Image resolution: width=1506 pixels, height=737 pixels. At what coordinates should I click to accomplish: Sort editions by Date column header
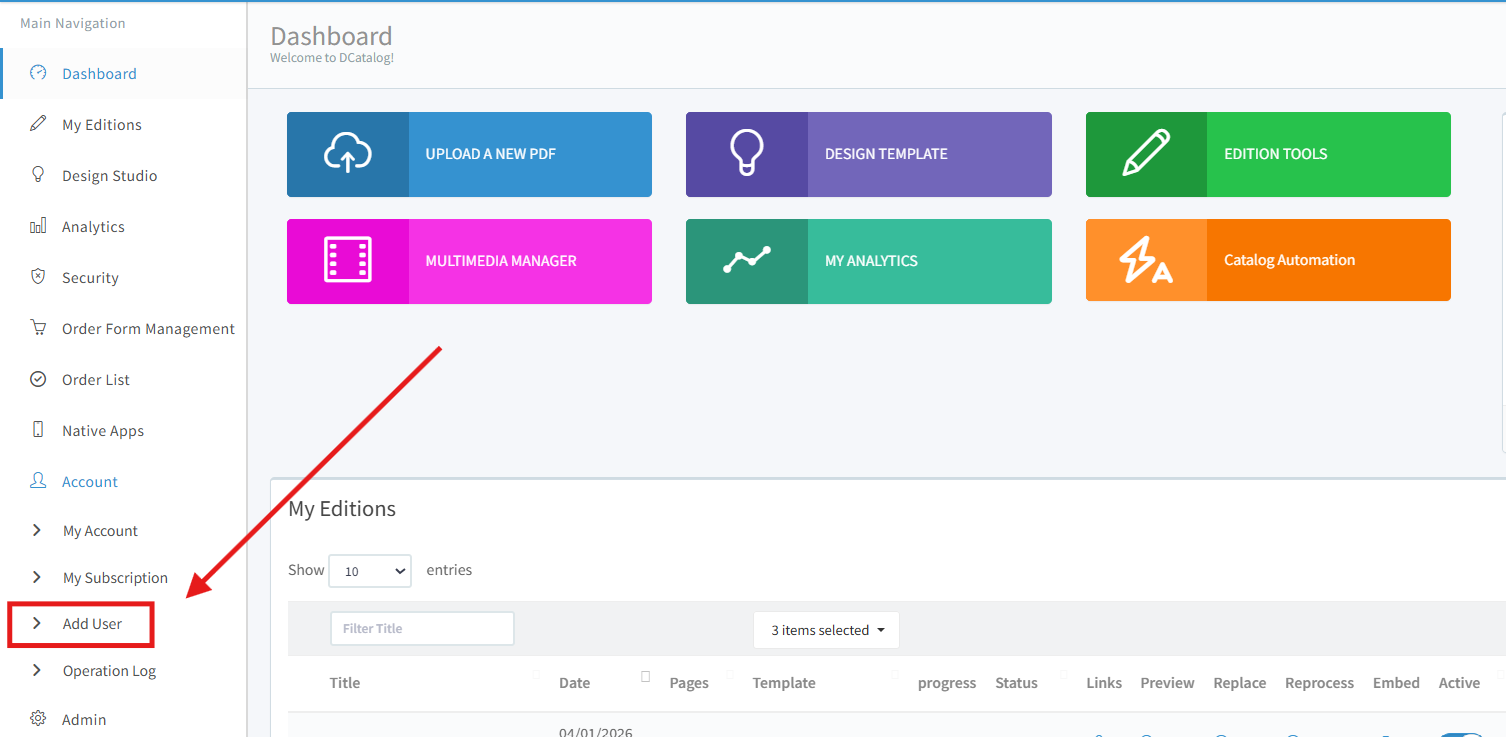[574, 683]
